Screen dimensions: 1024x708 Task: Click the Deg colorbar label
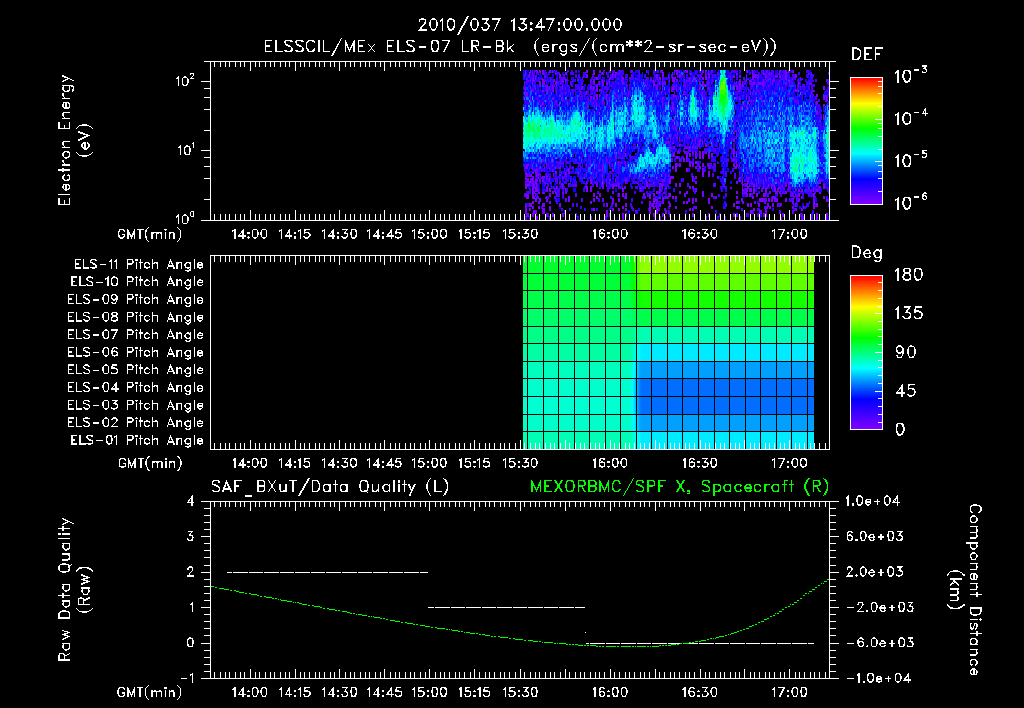pyautogui.click(x=866, y=253)
